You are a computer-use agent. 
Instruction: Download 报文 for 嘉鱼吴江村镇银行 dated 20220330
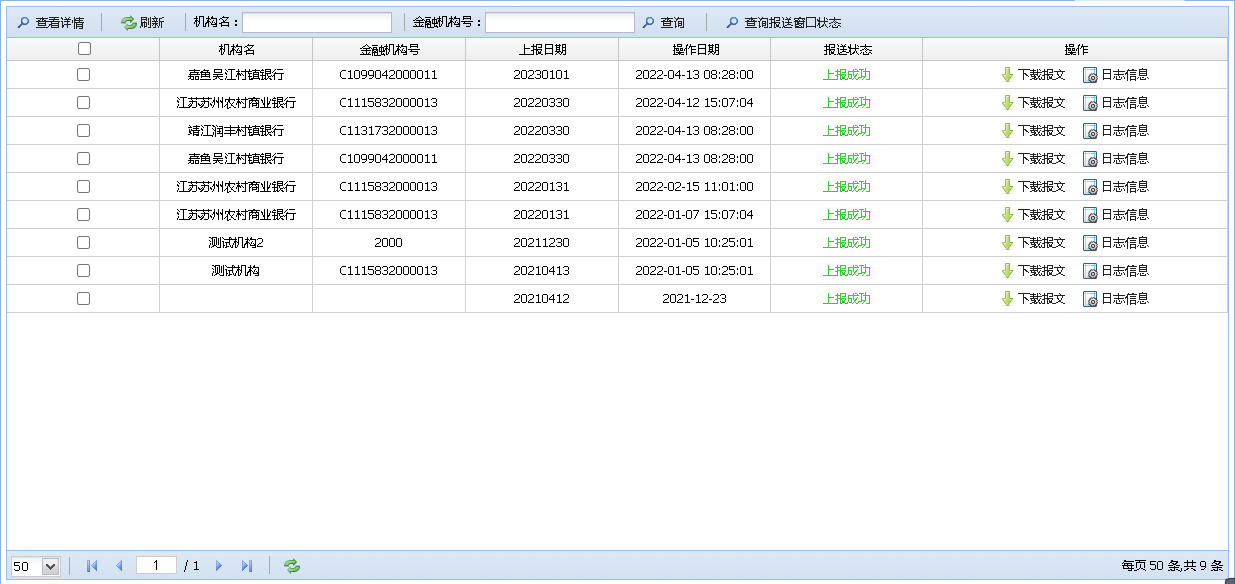[1033, 158]
